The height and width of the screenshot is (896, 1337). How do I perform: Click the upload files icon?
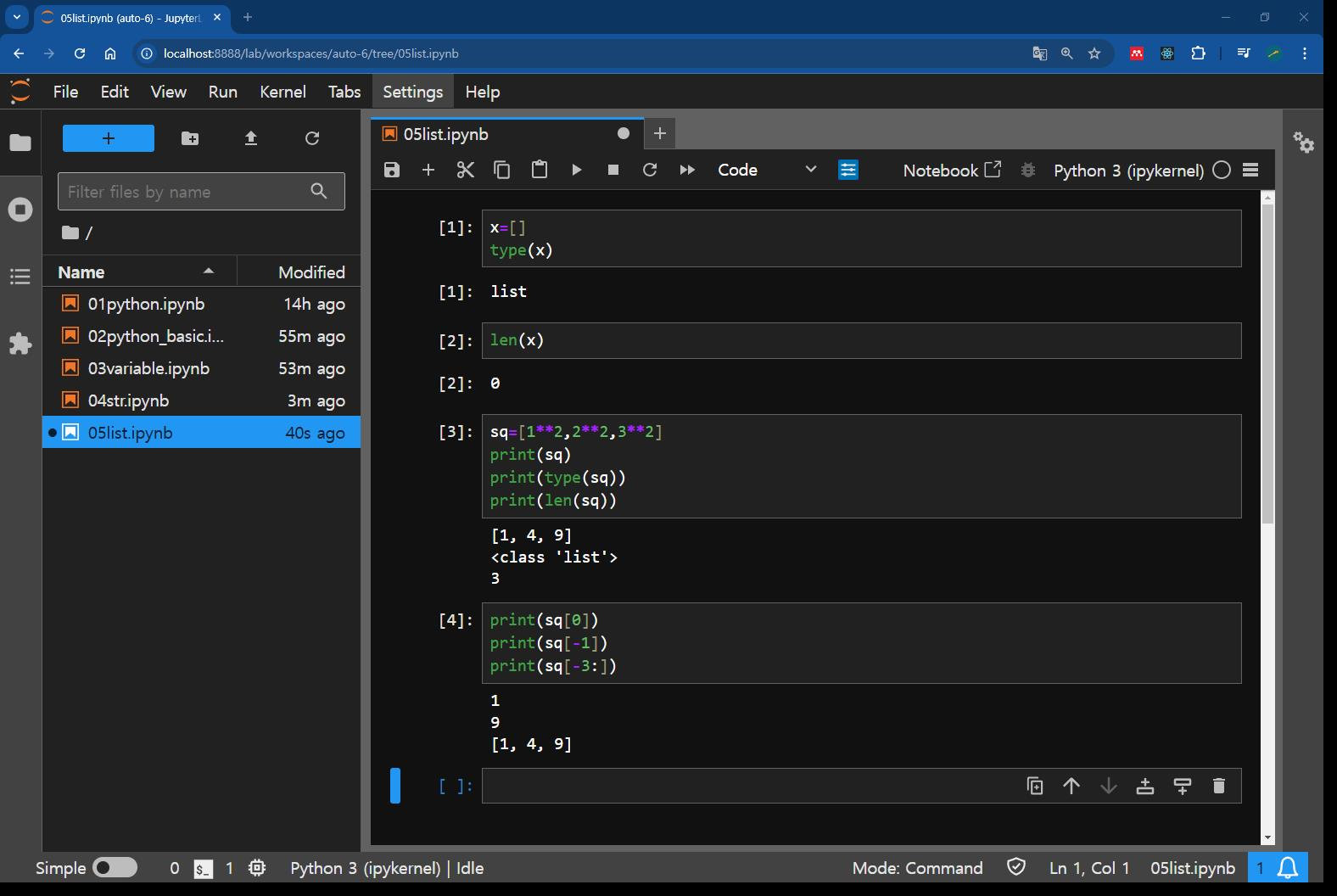tap(251, 138)
